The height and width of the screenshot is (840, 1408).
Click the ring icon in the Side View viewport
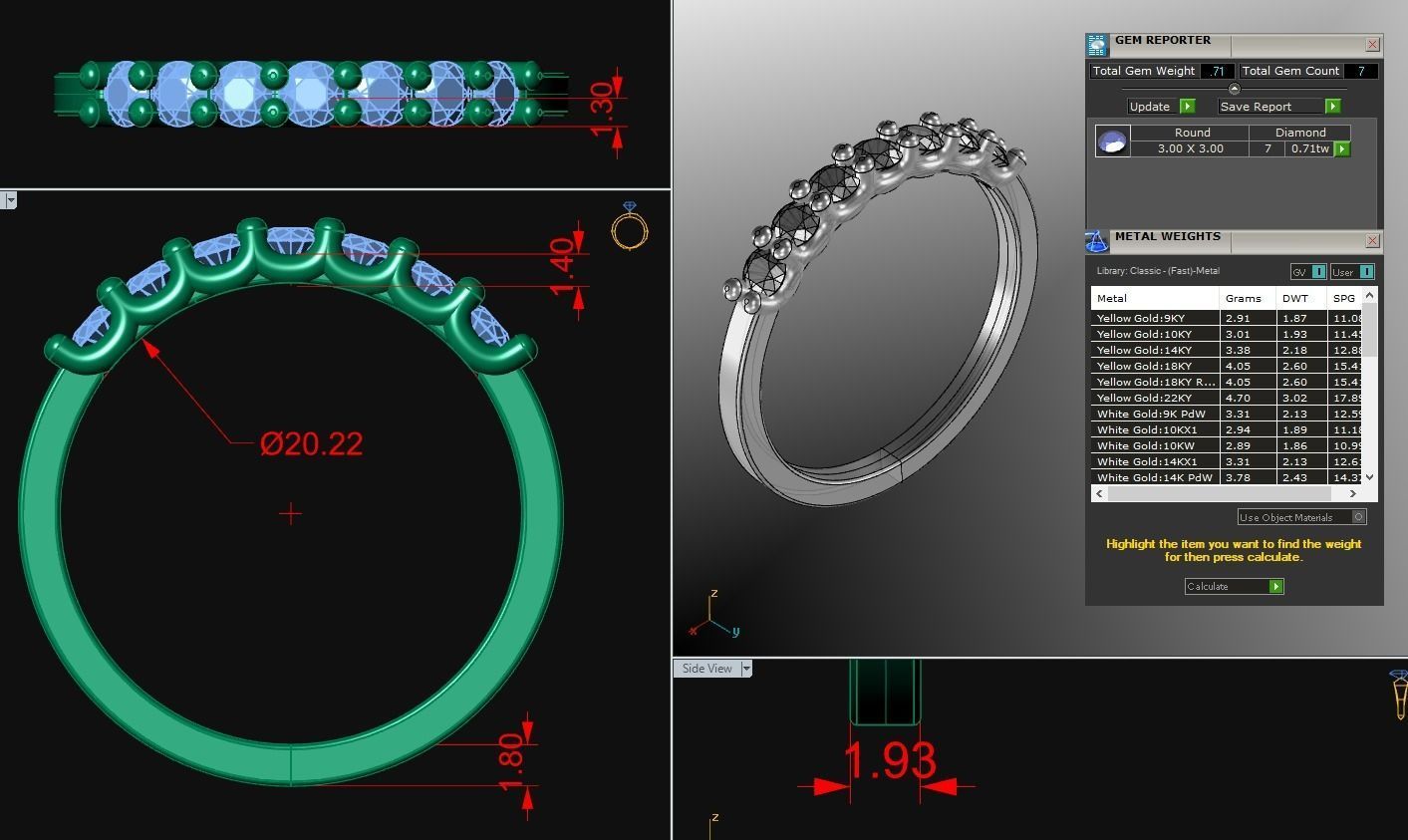(x=1399, y=695)
